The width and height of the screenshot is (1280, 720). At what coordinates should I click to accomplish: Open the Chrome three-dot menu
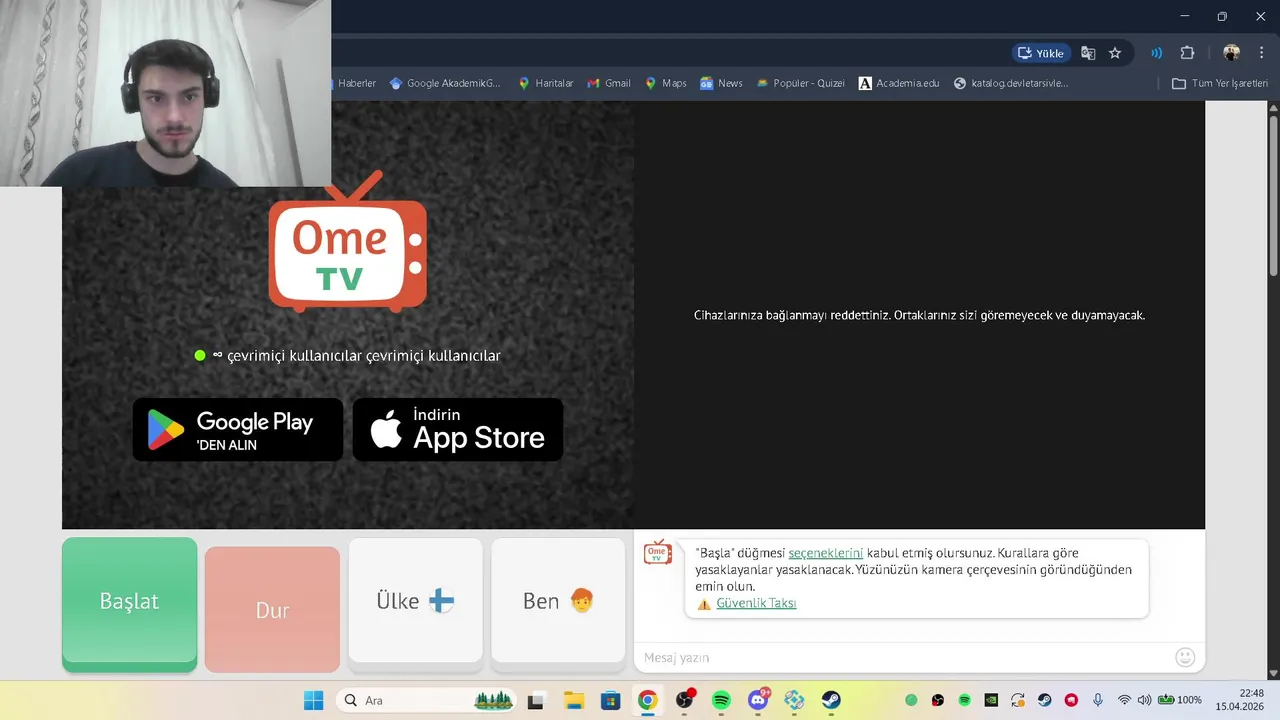coord(1261,53)
